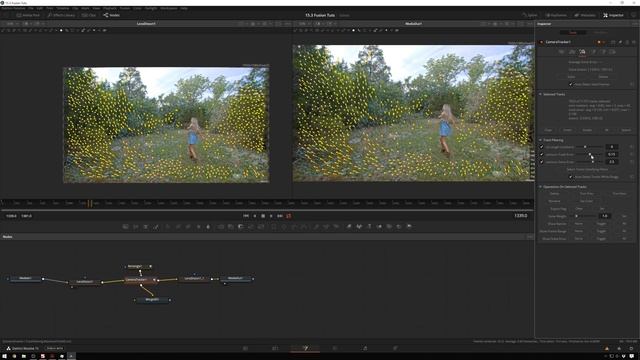
Task: Collapse the Track Filtering section
Action: [x=540, y=140]
